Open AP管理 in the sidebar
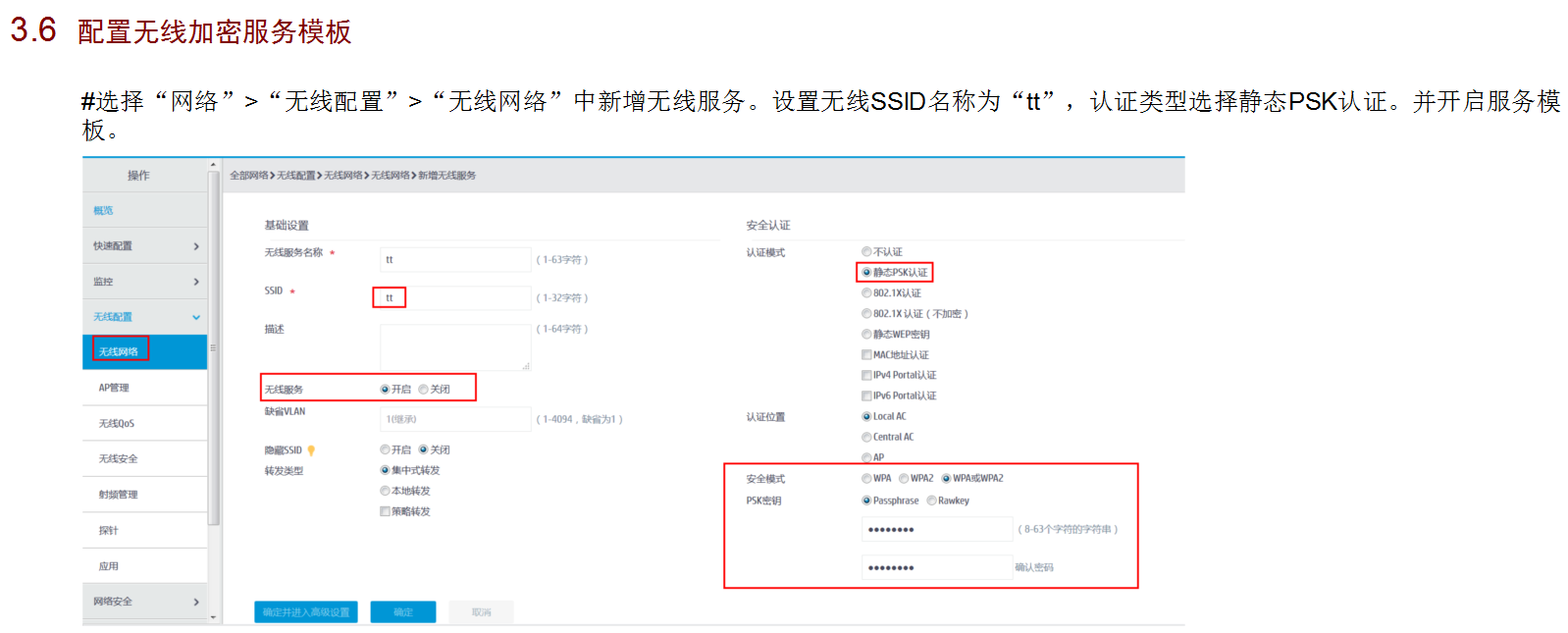1568x633 pixels. pyautogui.click(x=145, y=388)
